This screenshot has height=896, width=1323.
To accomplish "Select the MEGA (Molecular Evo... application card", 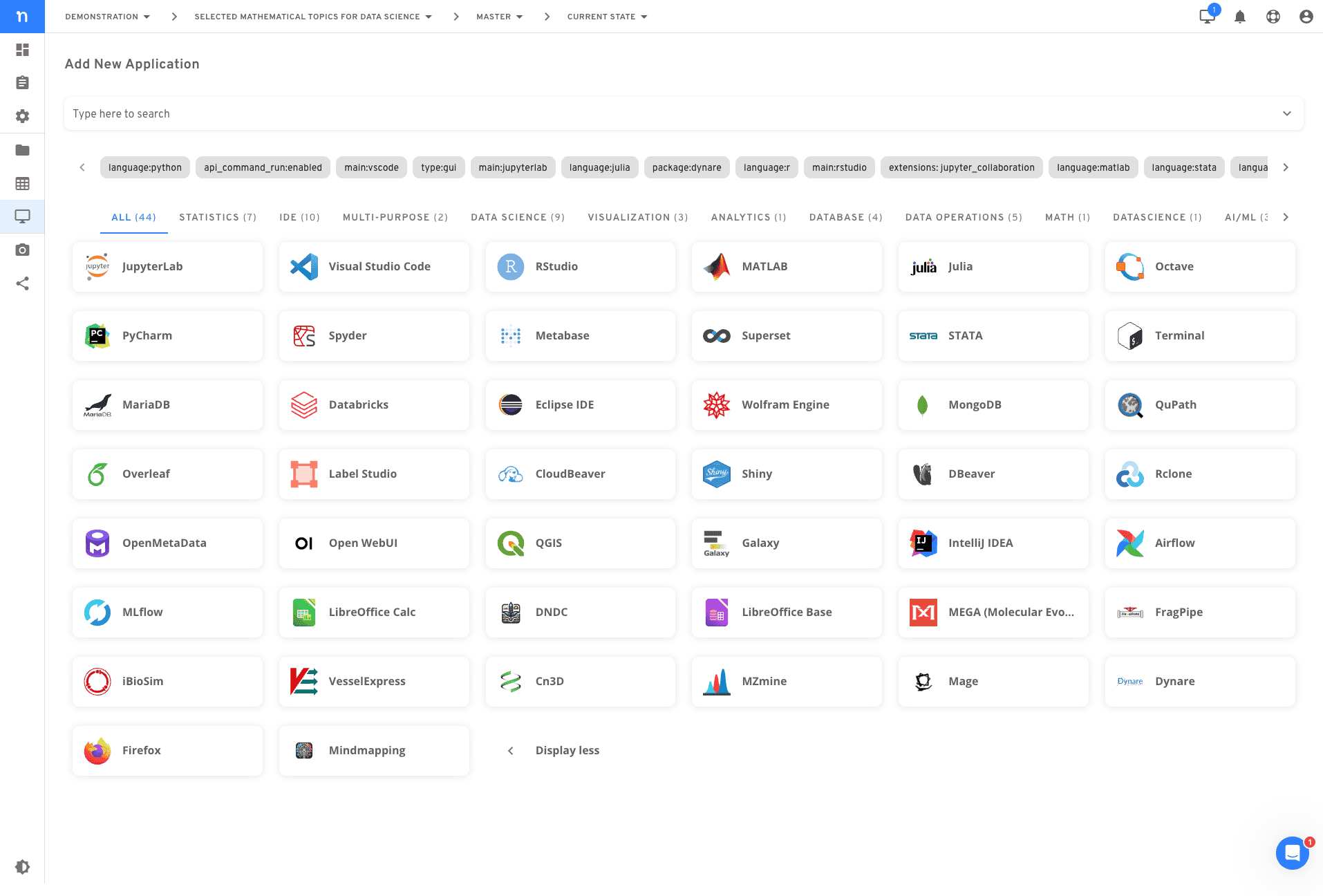I will point(993,612).
